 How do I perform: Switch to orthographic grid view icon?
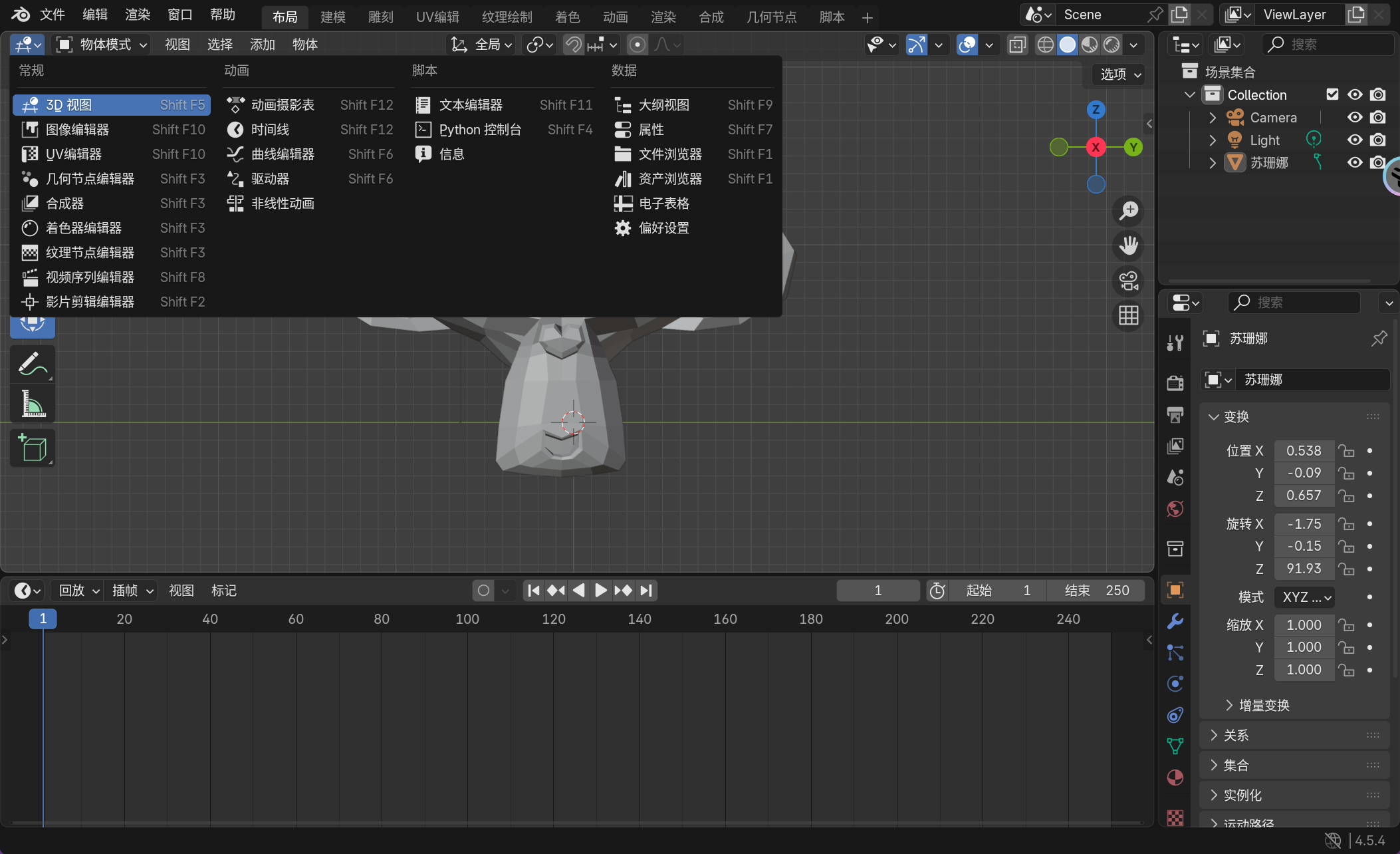[1128, 315]
